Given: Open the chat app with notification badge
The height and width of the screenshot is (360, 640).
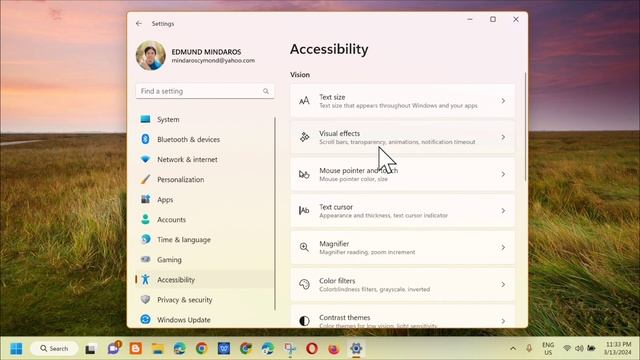Looking at the screenshot, I should (x=113, y=348).
